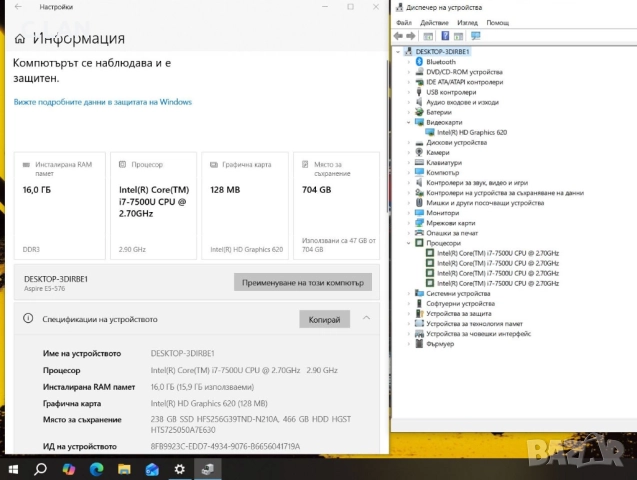Expand the Bluetooth node
The height and width of the screenshot is (480, 637).
pyautogui.click(x=409, y=62)
